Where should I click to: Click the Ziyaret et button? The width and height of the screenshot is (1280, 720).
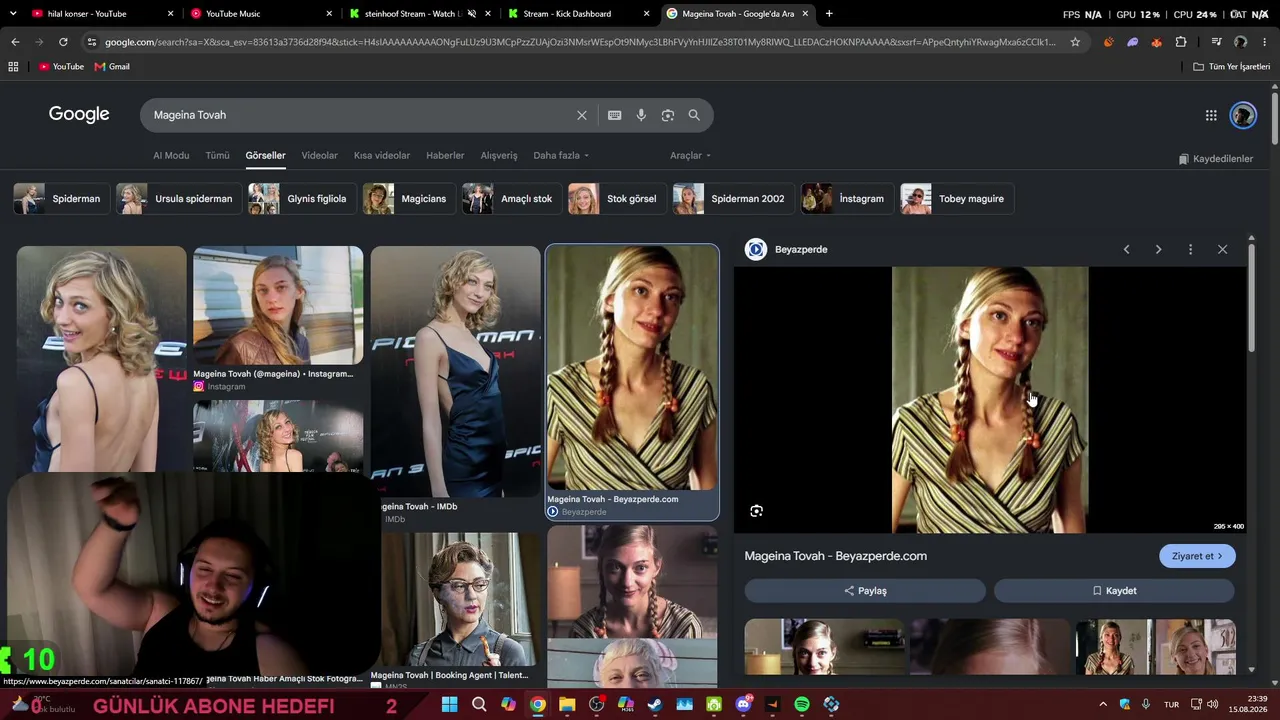1197,556
